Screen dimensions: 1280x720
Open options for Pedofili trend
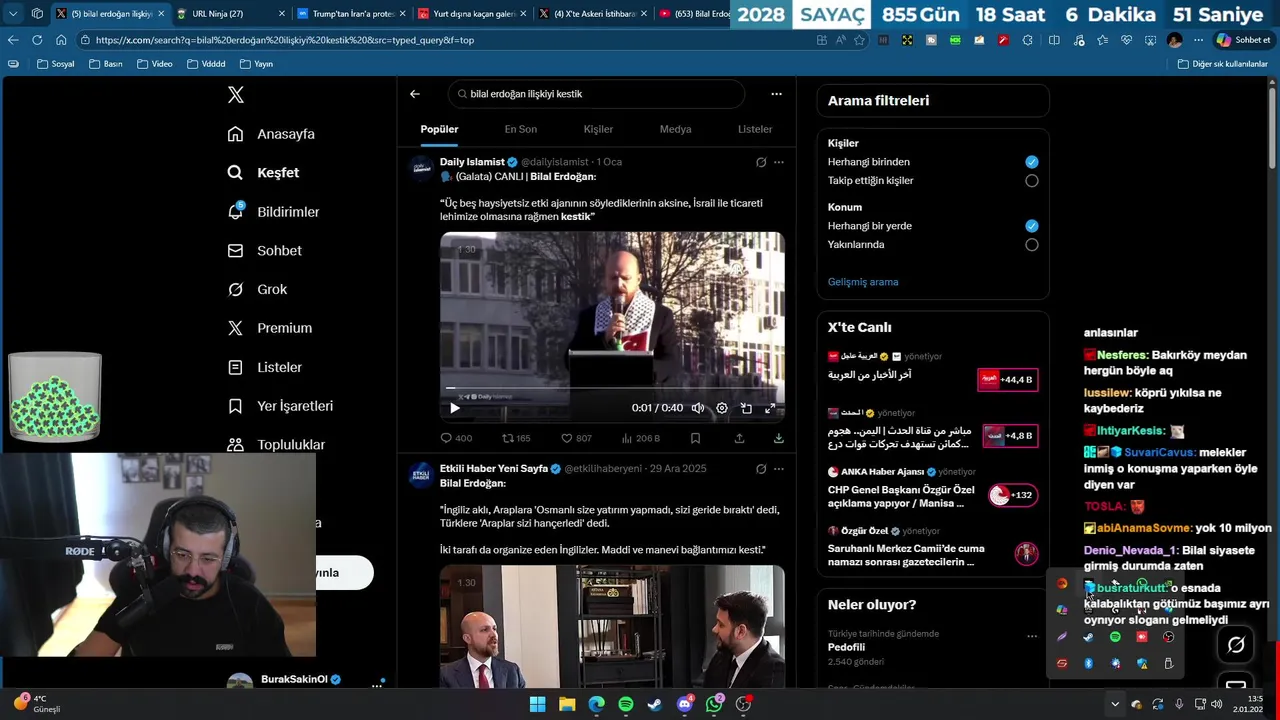click(1032, 636)
